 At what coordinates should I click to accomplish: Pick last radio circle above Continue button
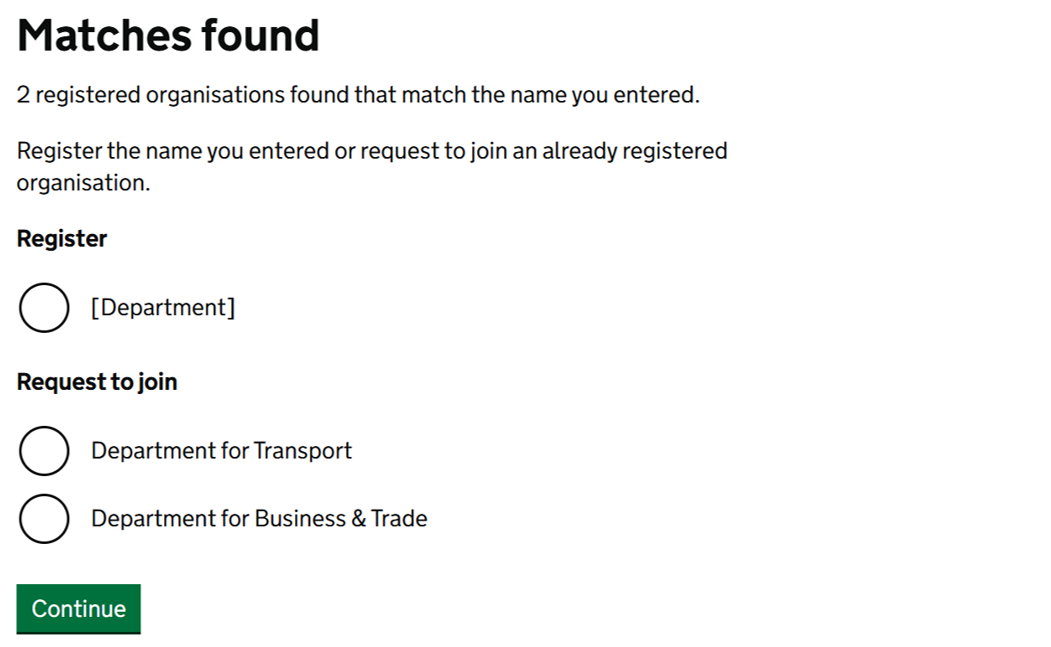(x=44, y=519)
